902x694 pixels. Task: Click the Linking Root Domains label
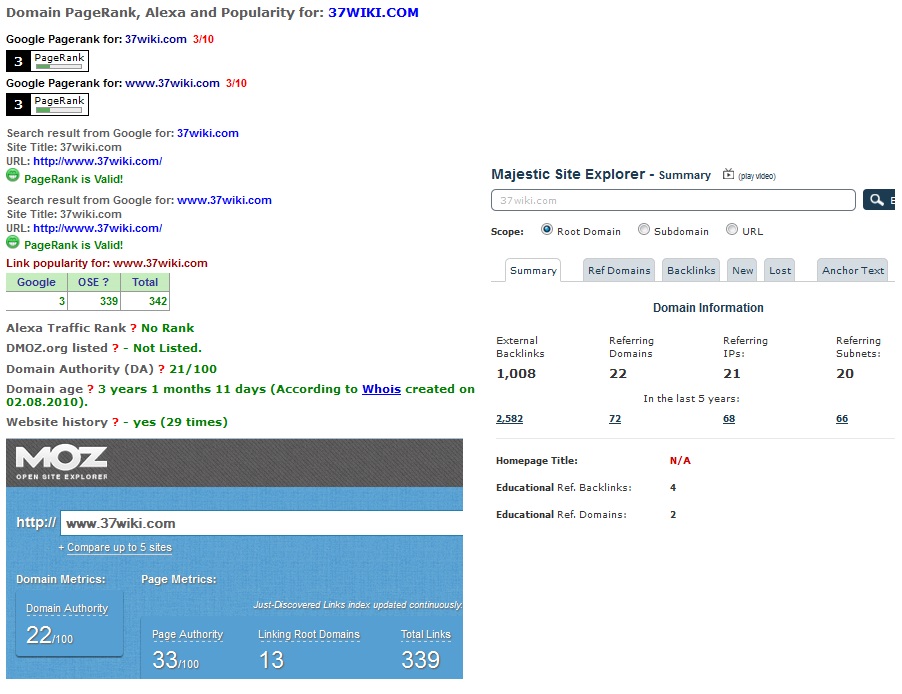(309, 634)
